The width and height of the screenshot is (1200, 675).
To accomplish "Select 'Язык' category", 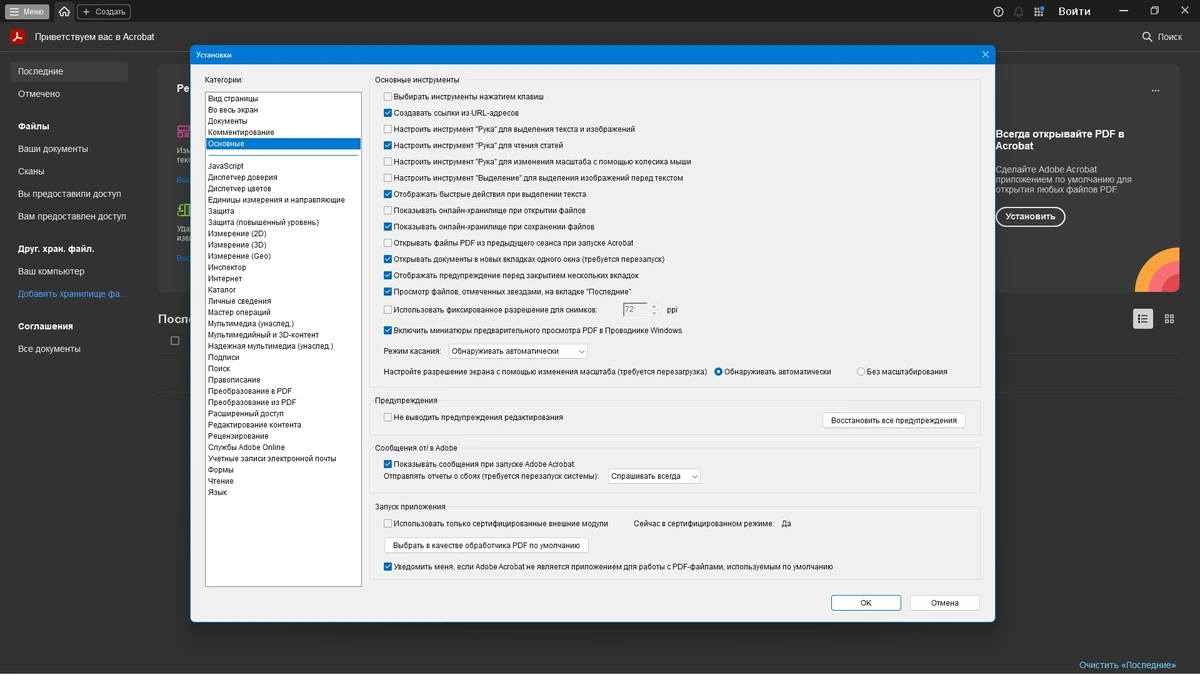I will click(x=282, y=492).
